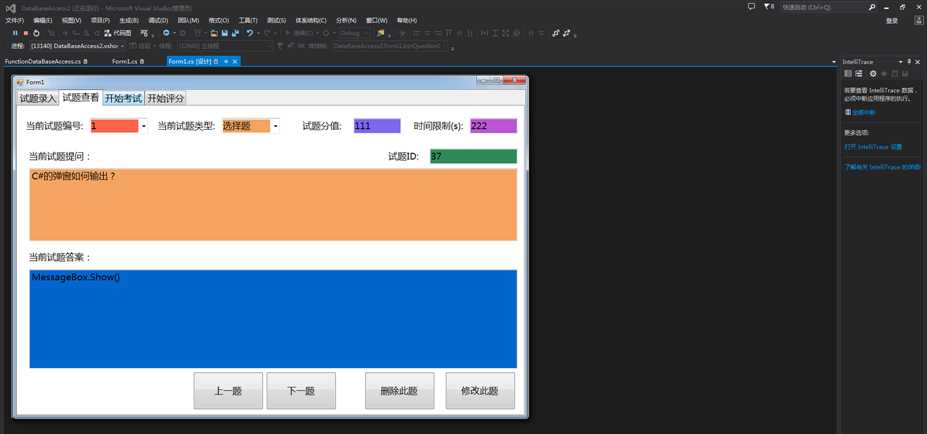Click the 打开 IntelliTrace 设置 link
This screenshot has height=434, width=927.
(x=873, y=147)
